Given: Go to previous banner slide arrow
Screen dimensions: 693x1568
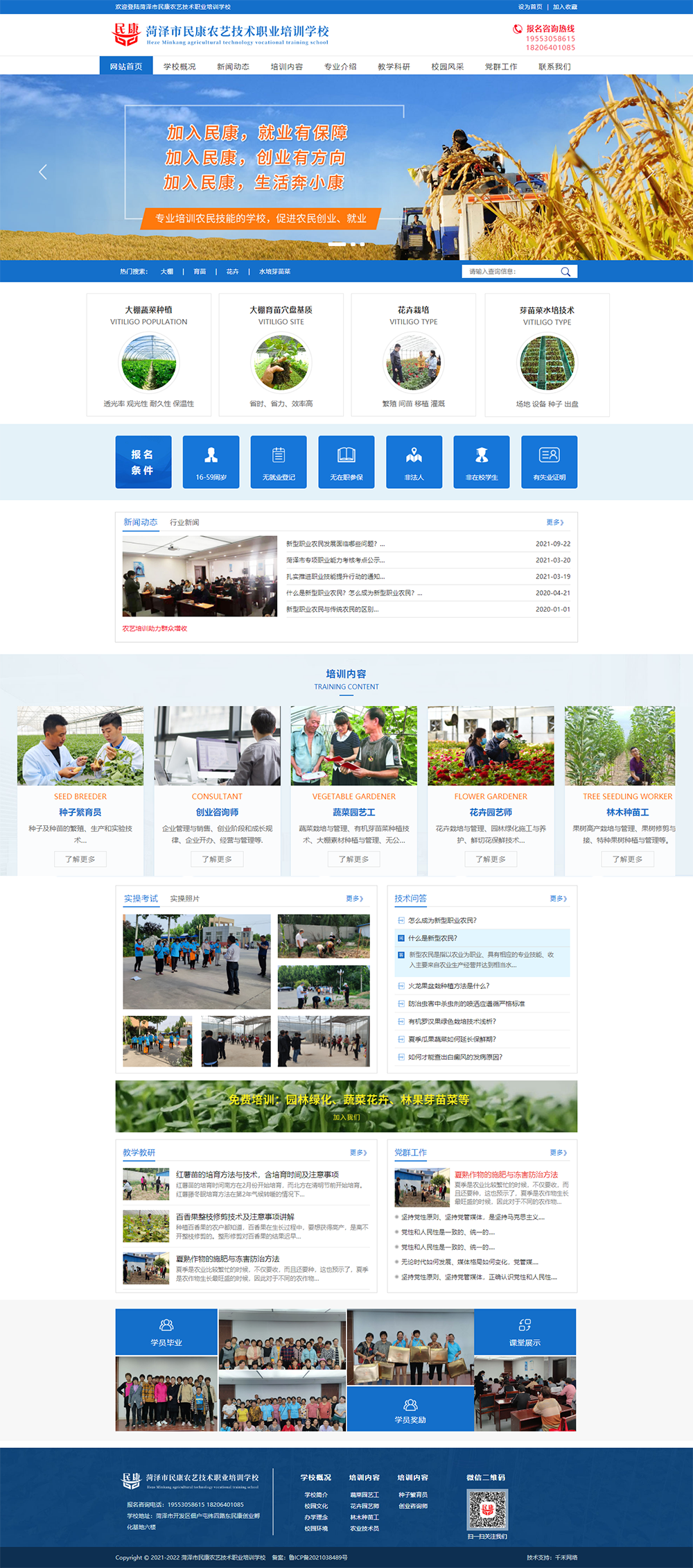Looking at the screenshot, I should (43, 172).
